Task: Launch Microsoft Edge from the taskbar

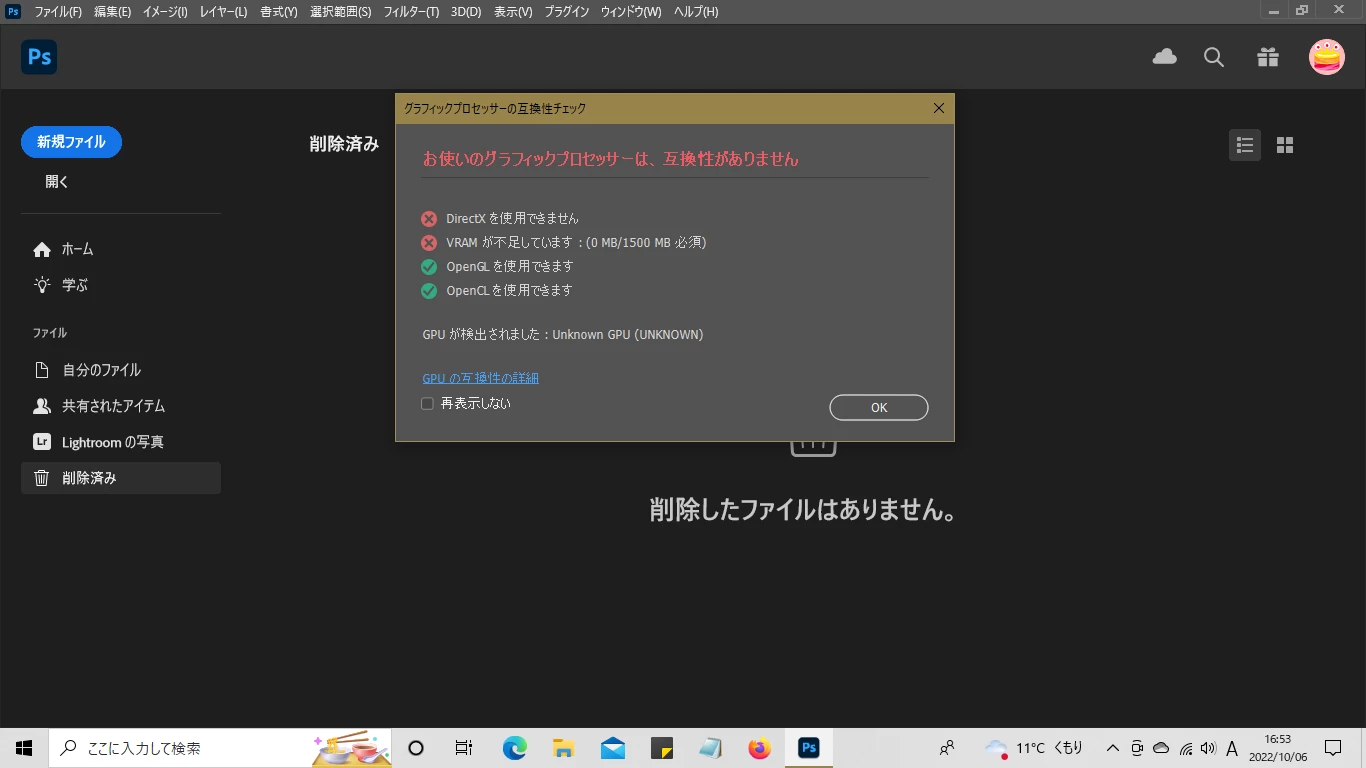Action: (514, 748)
